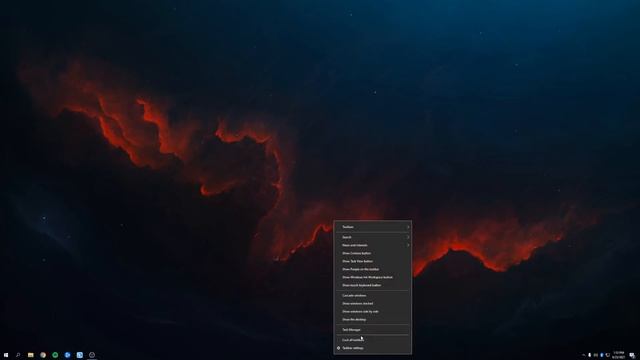The height and width of the screenshot is (360, 640).
Task: Open the Action Center notification icon
Action: [632, 355]
